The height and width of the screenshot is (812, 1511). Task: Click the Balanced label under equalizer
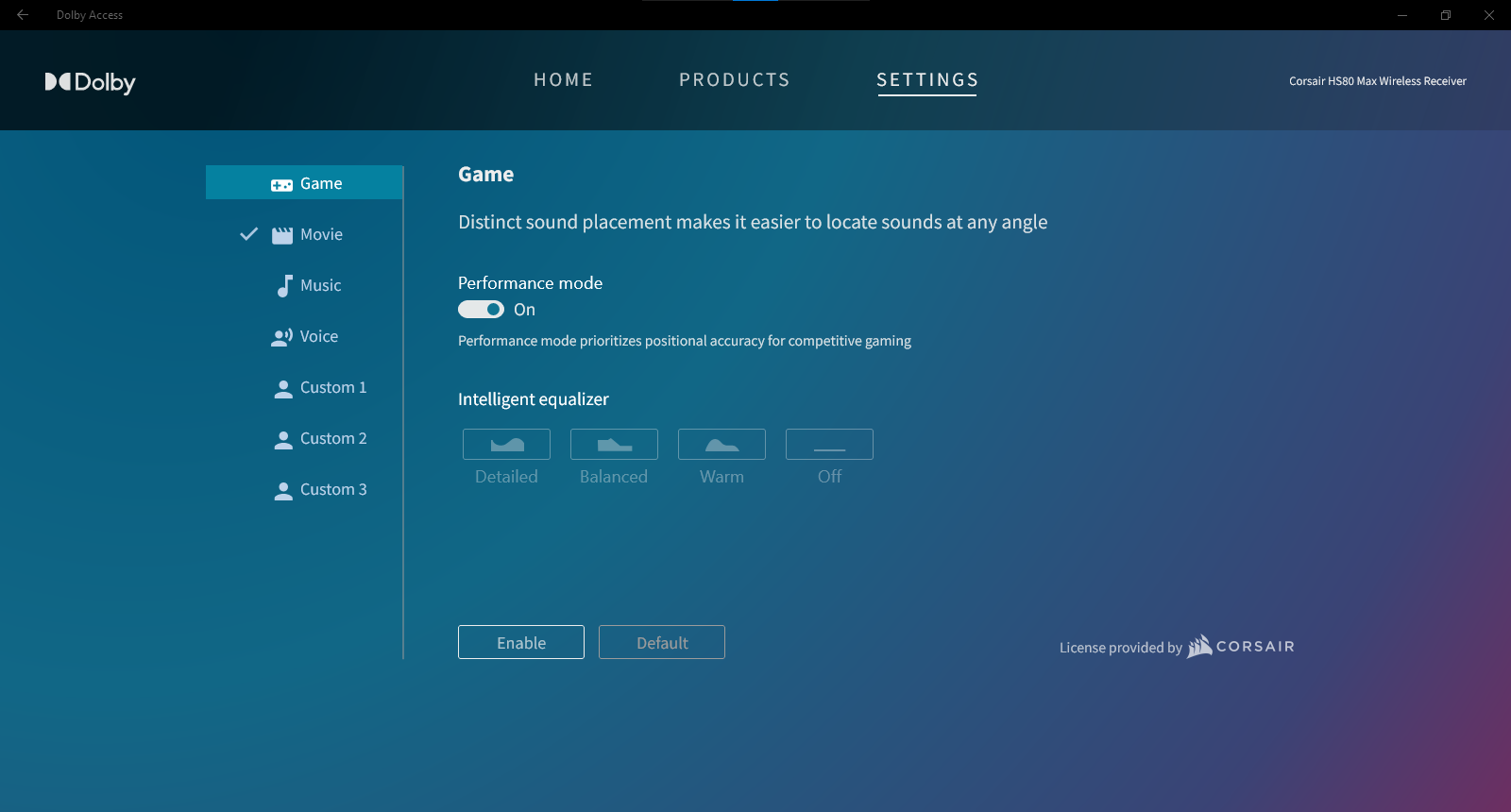614,477
